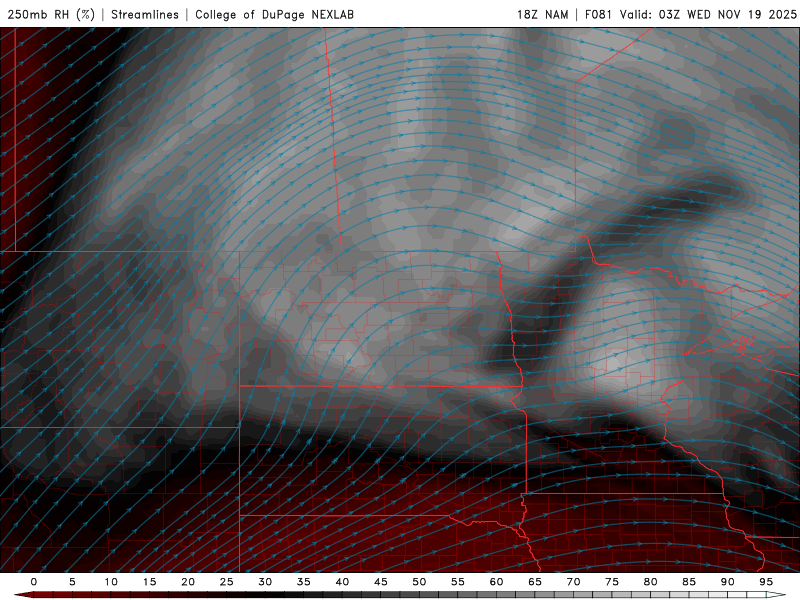Click the "5" value on color scale
The width and height of the screenshot is (800, 600).
click(x=72, y=582)
